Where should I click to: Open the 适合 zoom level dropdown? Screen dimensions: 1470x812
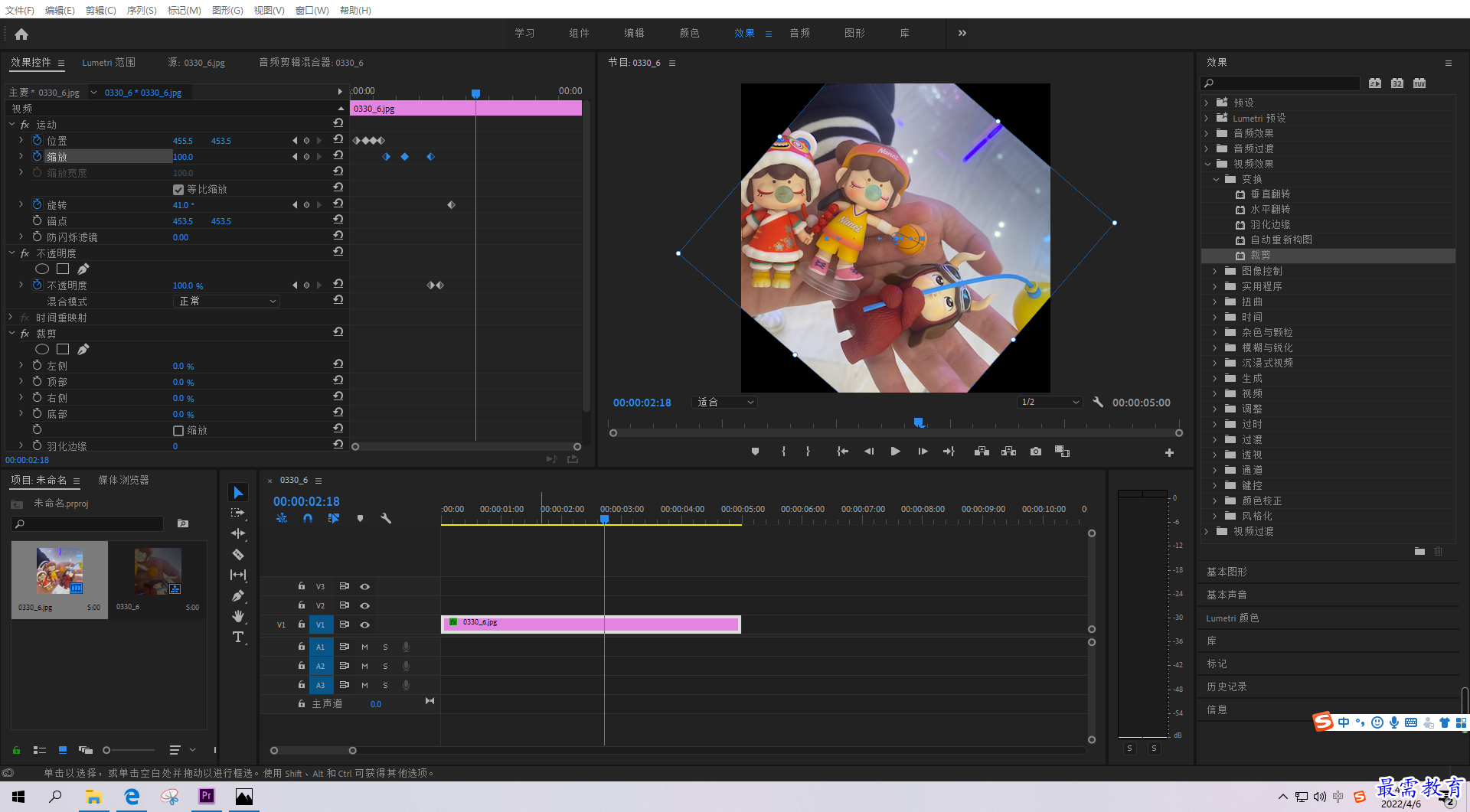(x=724, y=402)
